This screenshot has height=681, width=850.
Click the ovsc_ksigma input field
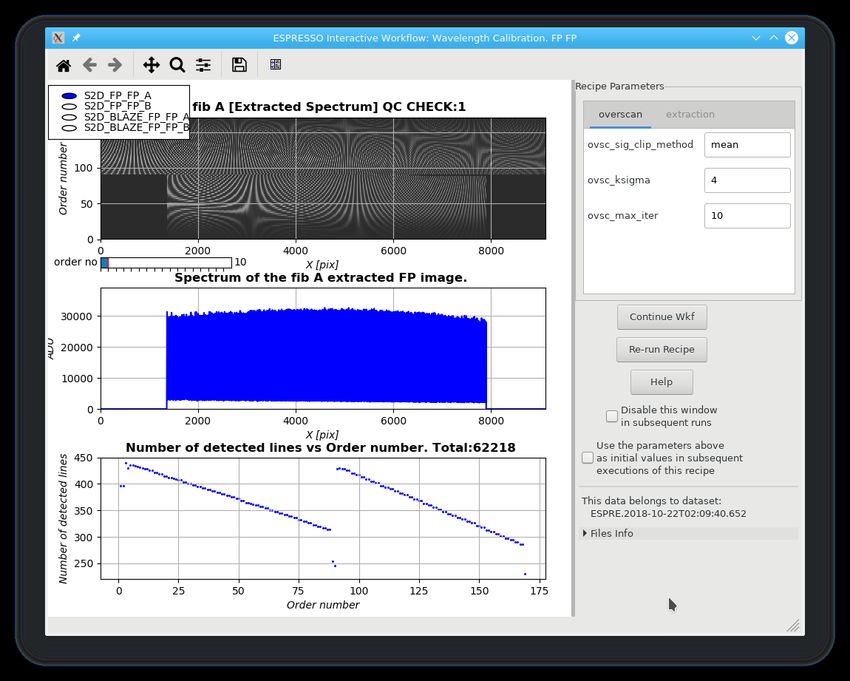747,180
